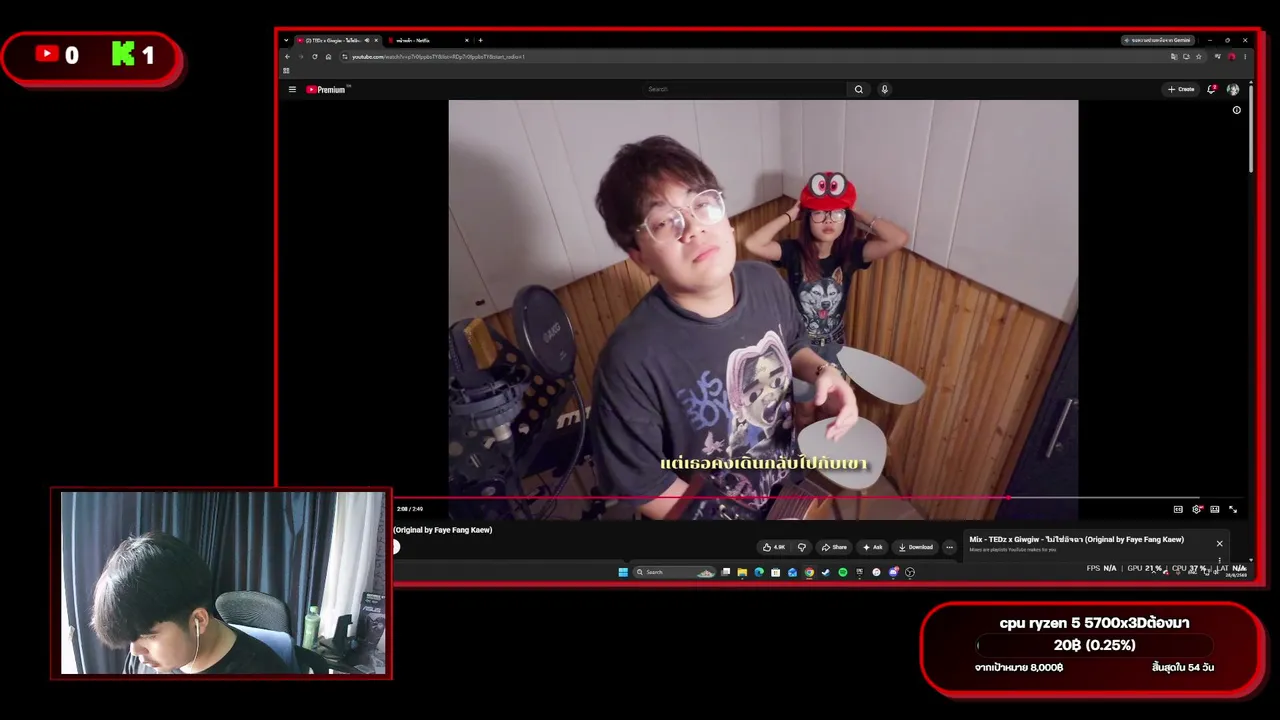
Task: Open Steam from the taskbar
Action: tap(826, 573)
